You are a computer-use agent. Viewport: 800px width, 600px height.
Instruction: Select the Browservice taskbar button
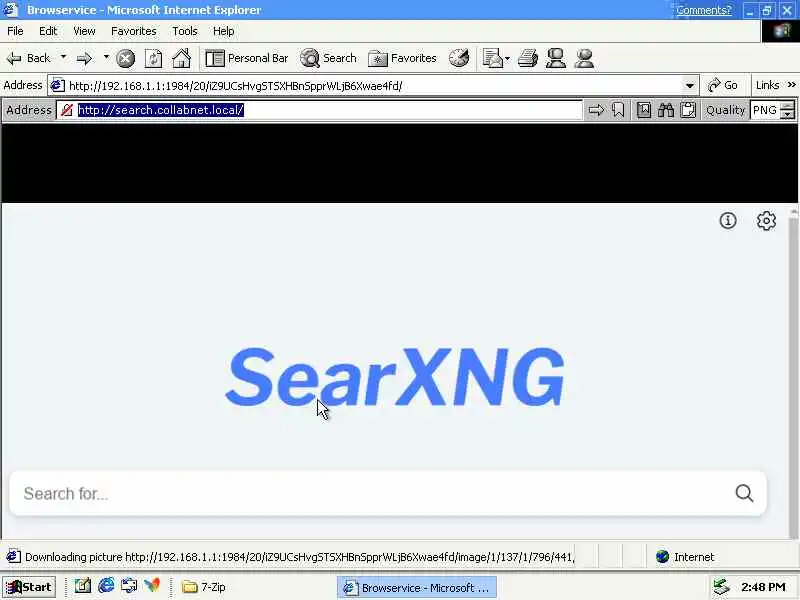tap(416, 588)
